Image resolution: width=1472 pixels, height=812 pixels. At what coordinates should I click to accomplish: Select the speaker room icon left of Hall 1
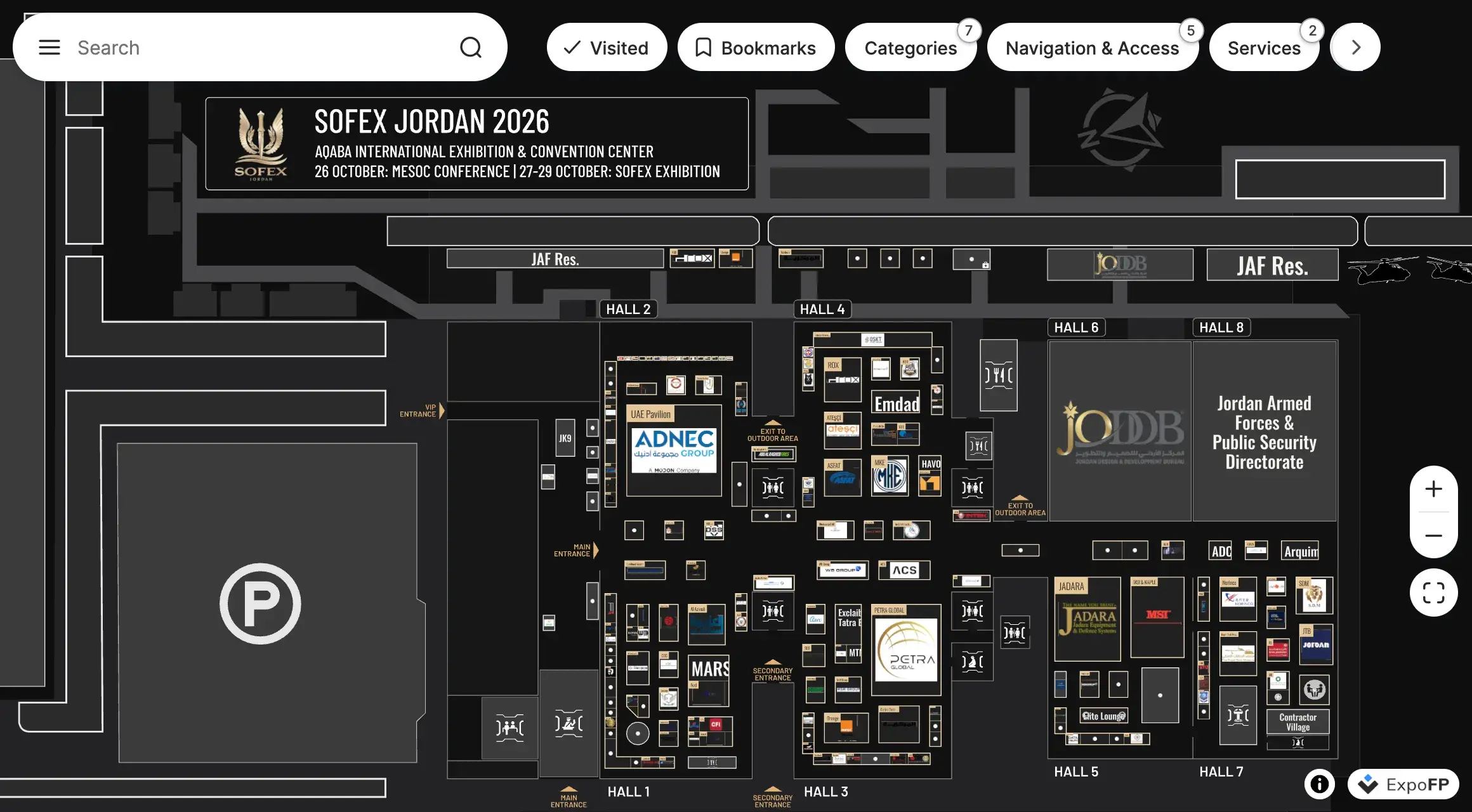click(568, 723)
